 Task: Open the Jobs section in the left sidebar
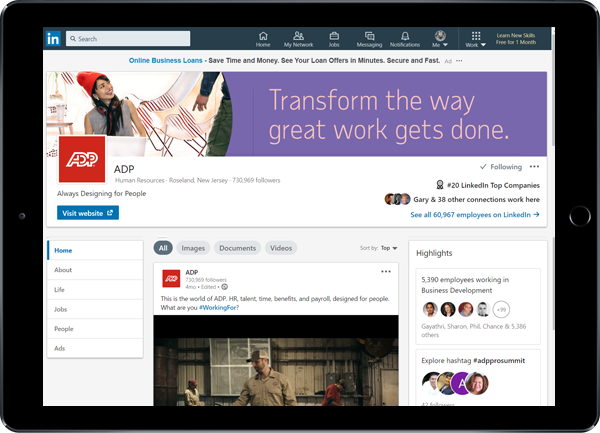coord(95,309)
